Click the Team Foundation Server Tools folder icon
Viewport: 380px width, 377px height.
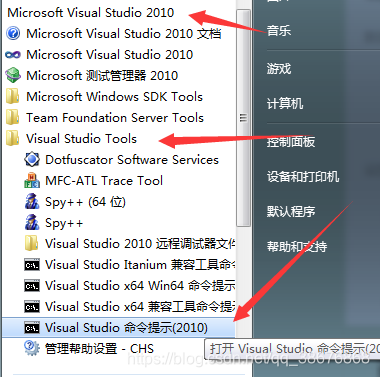coord(13,118)
